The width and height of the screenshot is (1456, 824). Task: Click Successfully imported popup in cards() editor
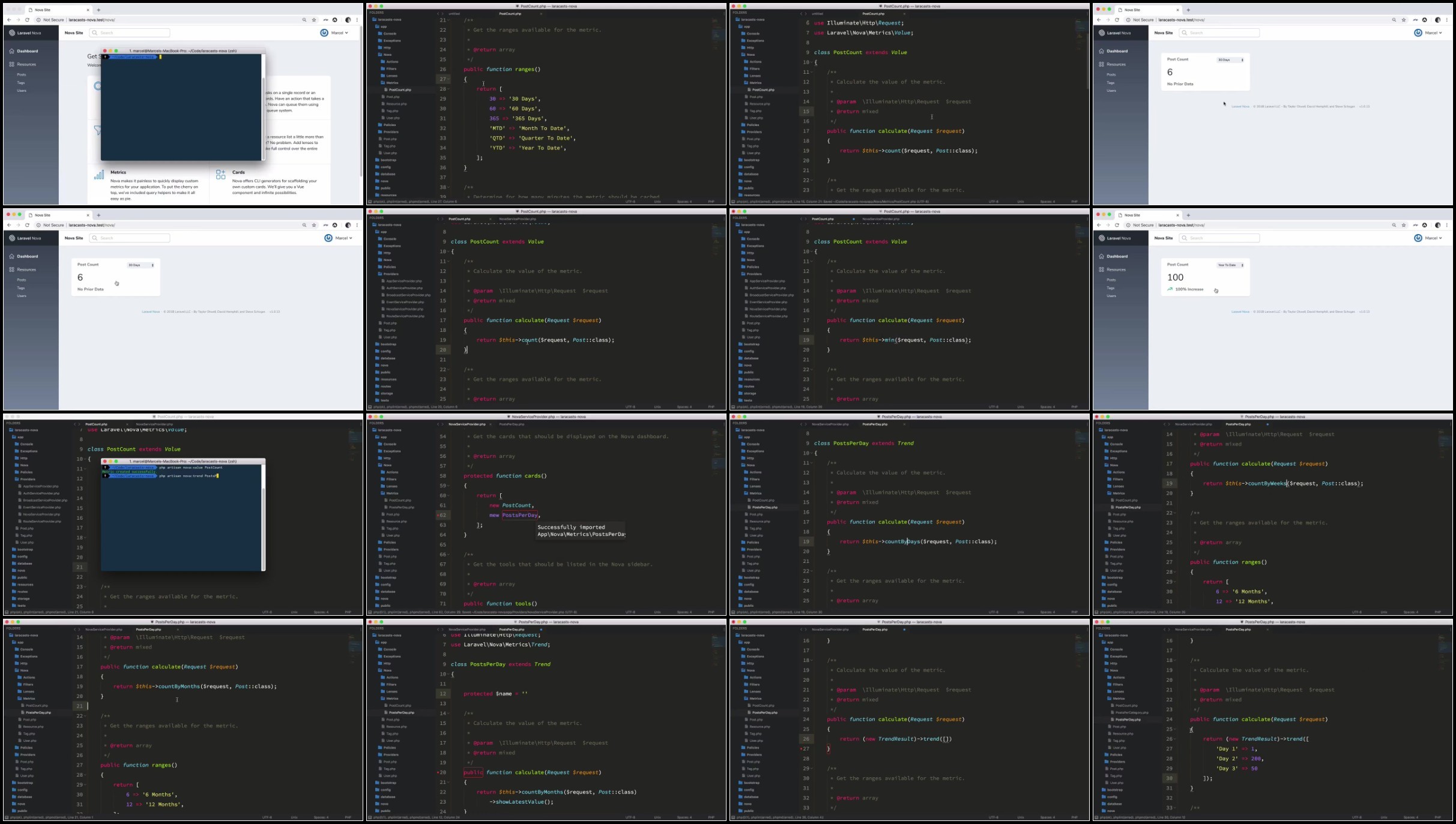[581, 531]
